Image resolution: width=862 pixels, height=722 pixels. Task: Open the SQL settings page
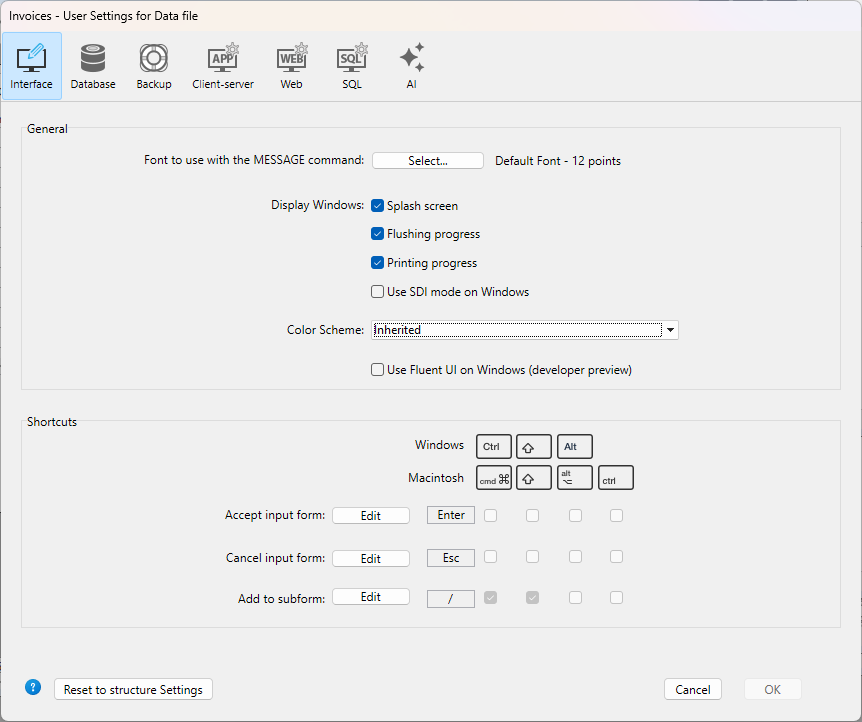(x=352, y=66)
